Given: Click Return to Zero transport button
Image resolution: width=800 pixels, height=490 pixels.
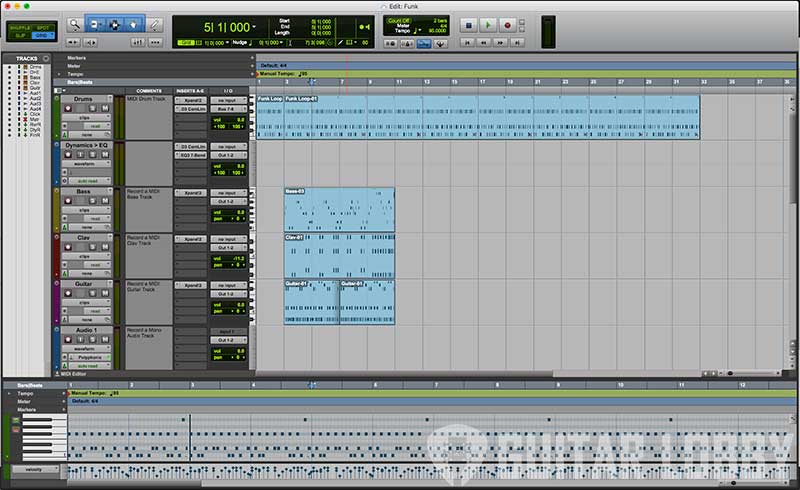Looking at the screenshot, I should click(467, 43).
